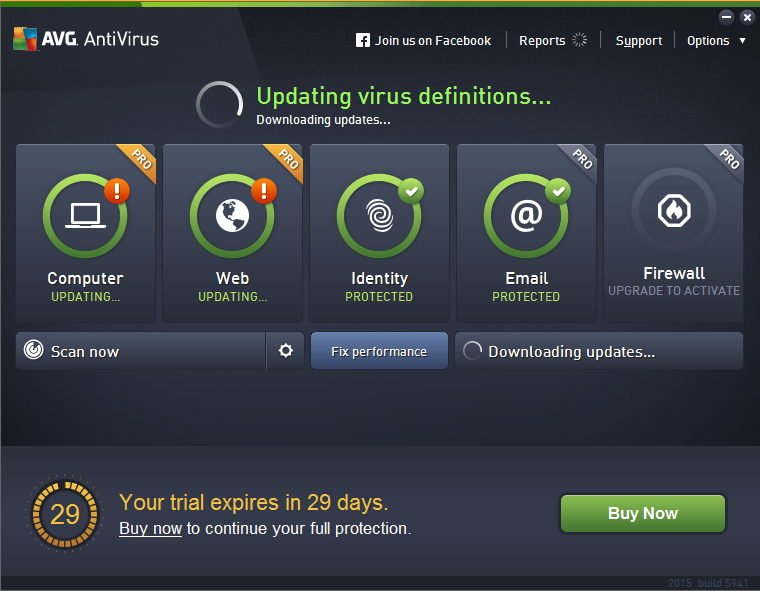760x591 pixels.
Task: Click the Email @ icon
Action: tap(526, 216)
